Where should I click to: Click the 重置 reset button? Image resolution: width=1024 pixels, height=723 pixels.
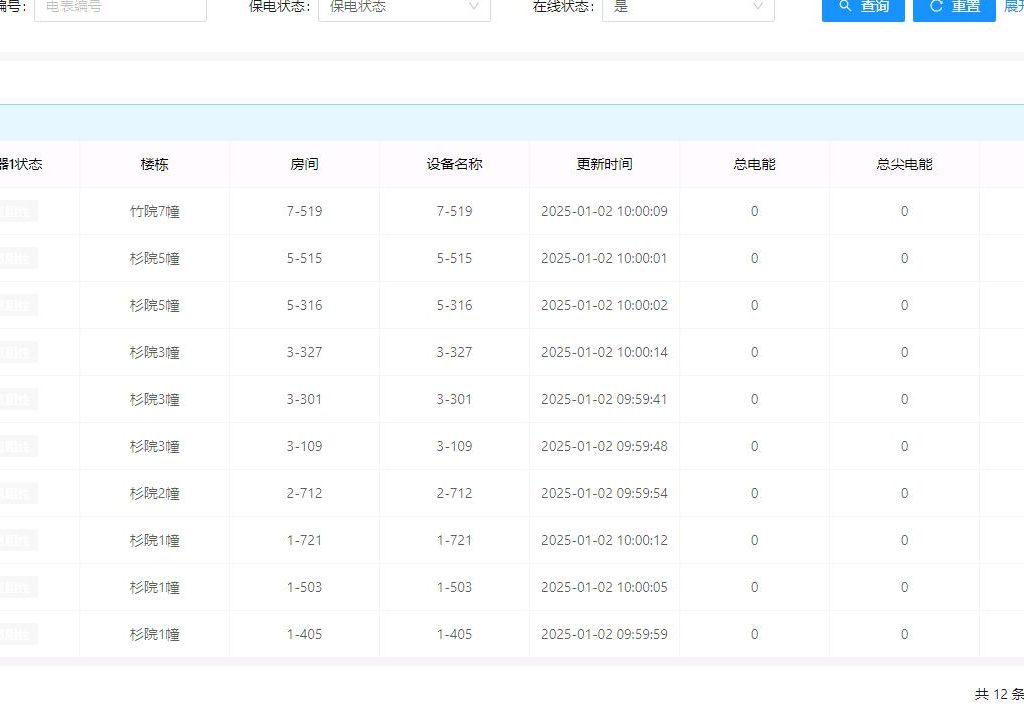coord(954,8)
